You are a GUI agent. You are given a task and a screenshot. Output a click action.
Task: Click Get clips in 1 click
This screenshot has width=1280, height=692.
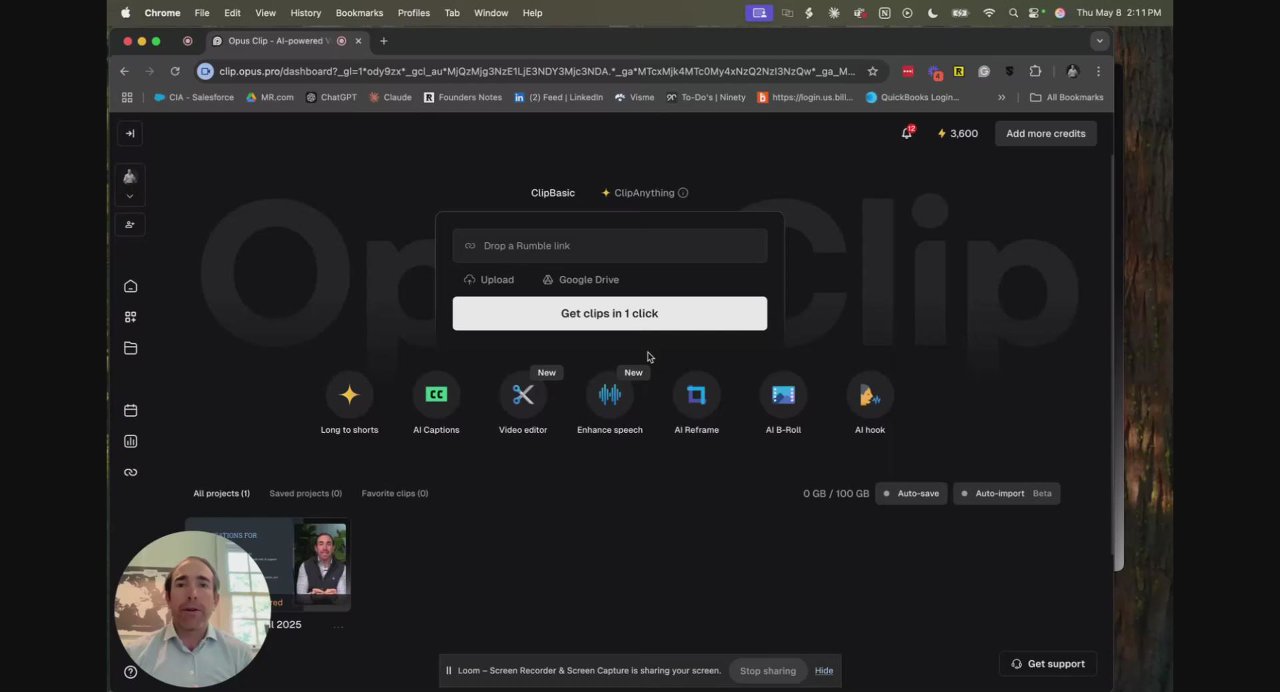610,313
